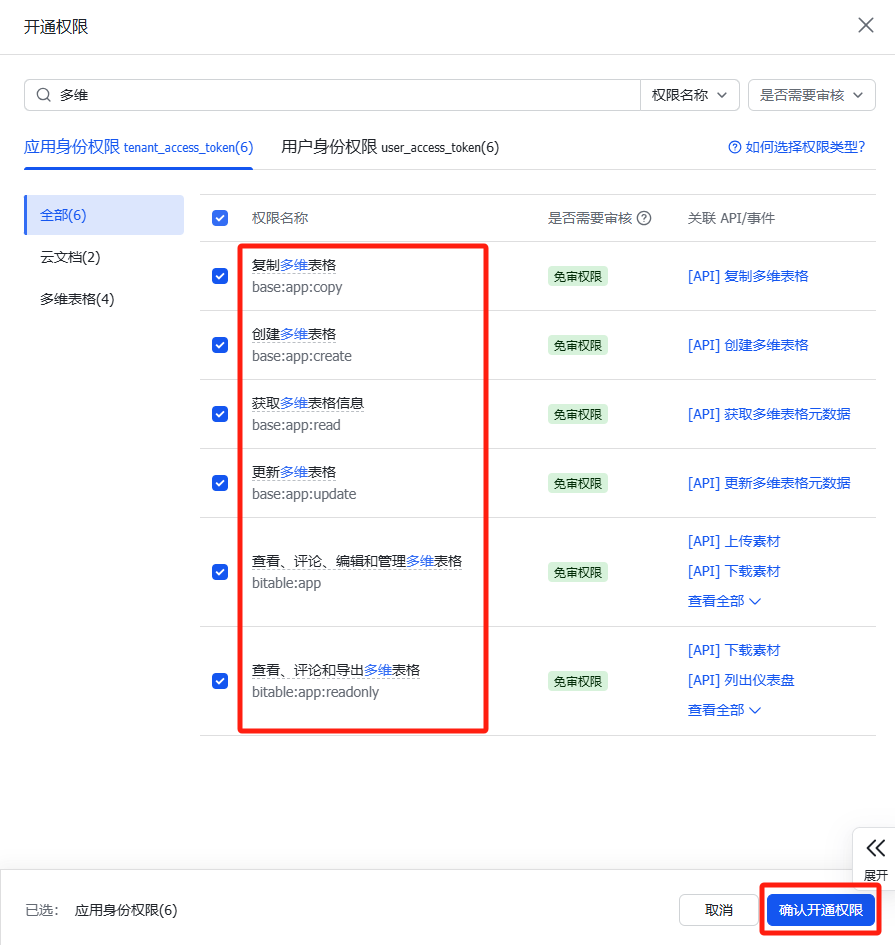The image size is (895, 945).
Task: Uncheck the bitable:app:readonly permission checkbox
Action: click(x=220, y=681)
